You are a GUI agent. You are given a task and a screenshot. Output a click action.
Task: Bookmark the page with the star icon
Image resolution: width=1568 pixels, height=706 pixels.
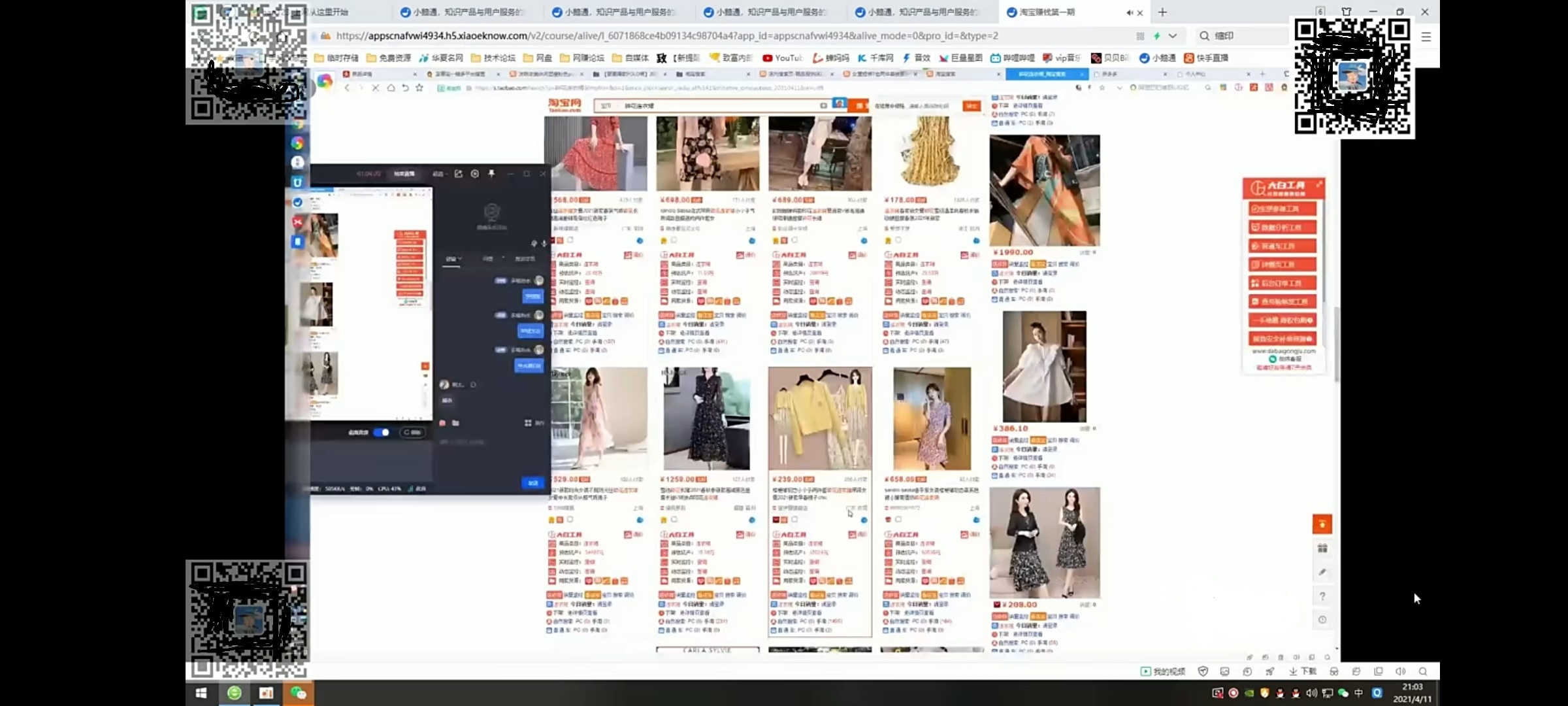pyautogui.click(x=419, y=88)
